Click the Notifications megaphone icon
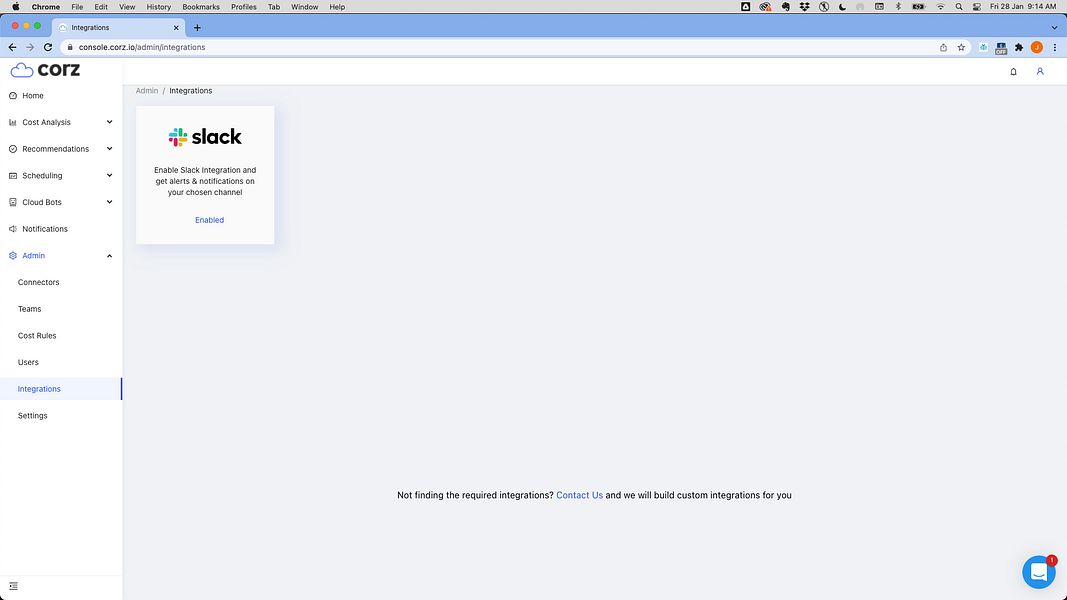This screenshot has height=600, width=1067. [13, 229]
